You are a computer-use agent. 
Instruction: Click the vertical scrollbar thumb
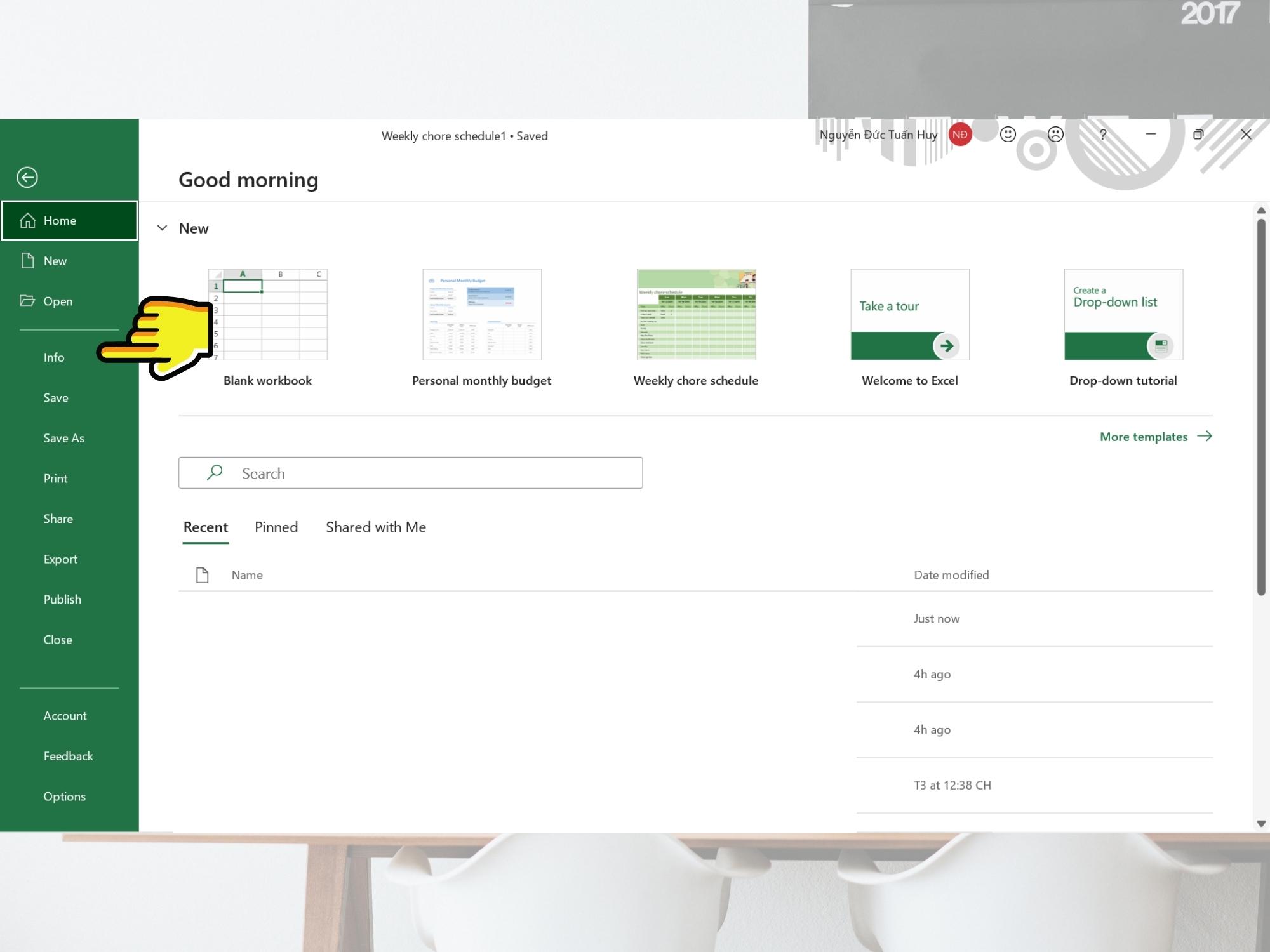(1261, 407)
